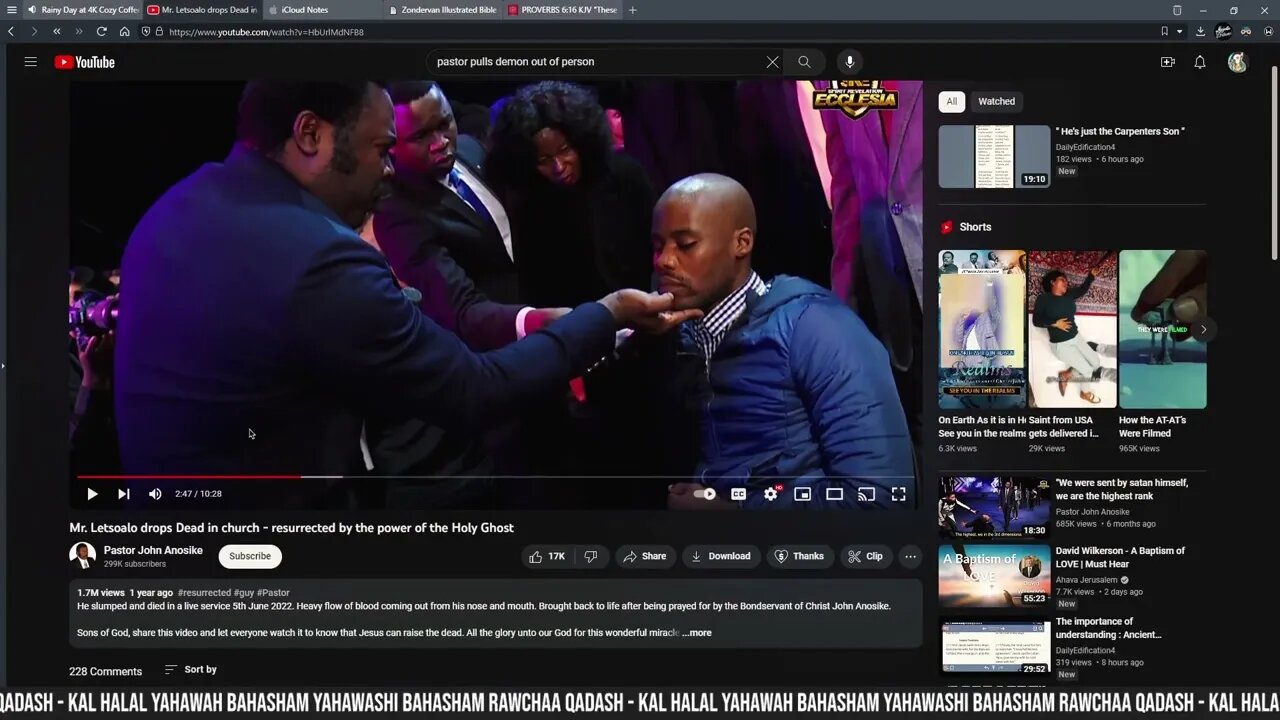Send Thanks to the creator

pos(799,556)
